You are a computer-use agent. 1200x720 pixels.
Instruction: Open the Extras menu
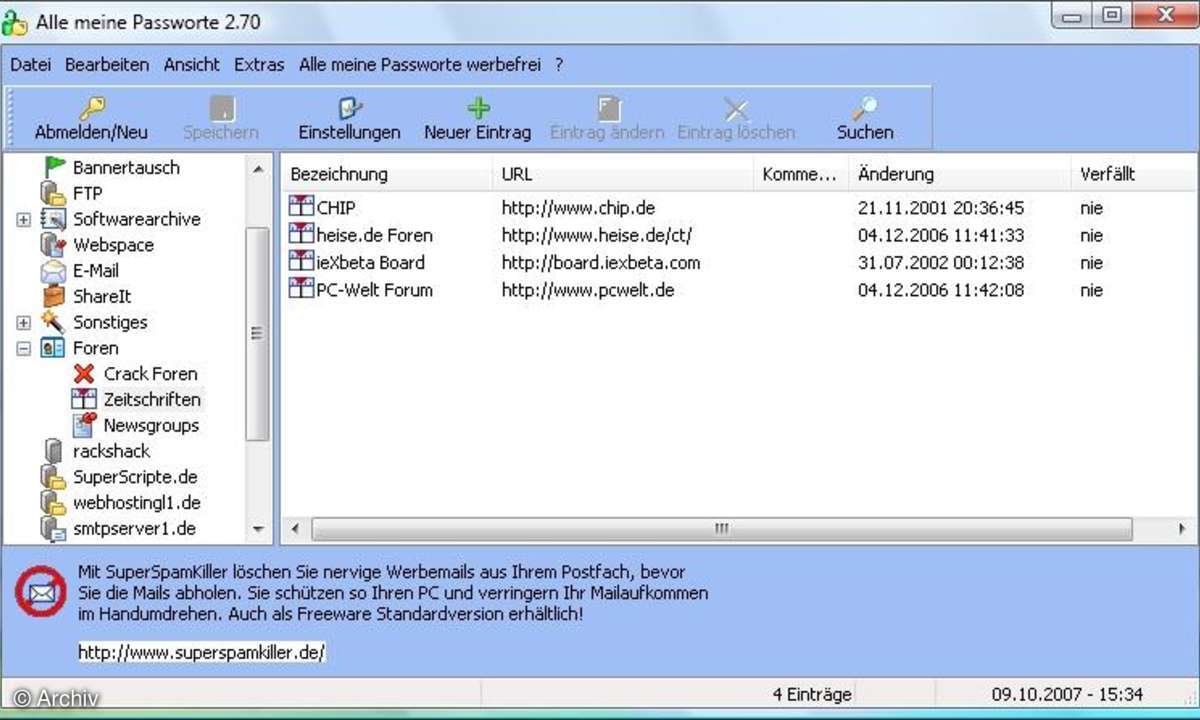tap(259, 65)
